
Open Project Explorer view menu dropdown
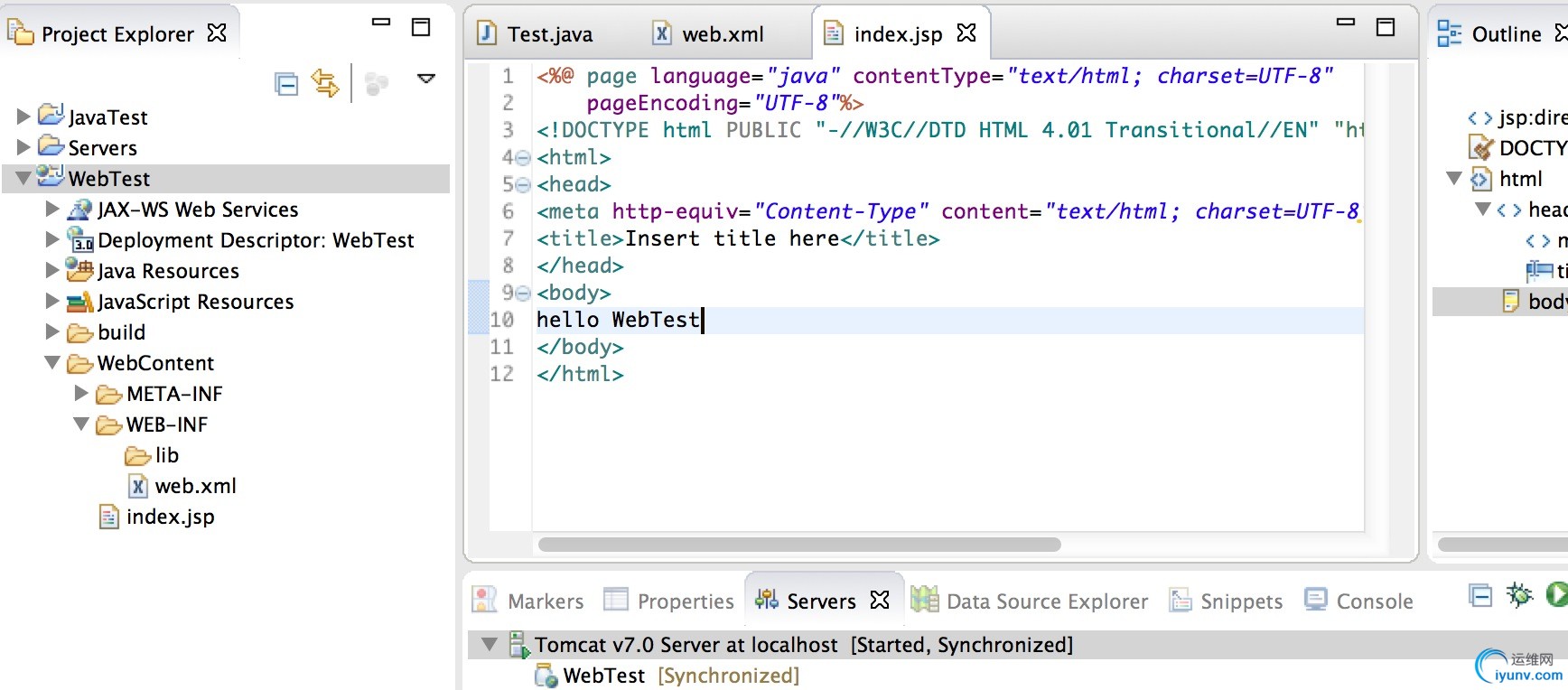[426, 79]
